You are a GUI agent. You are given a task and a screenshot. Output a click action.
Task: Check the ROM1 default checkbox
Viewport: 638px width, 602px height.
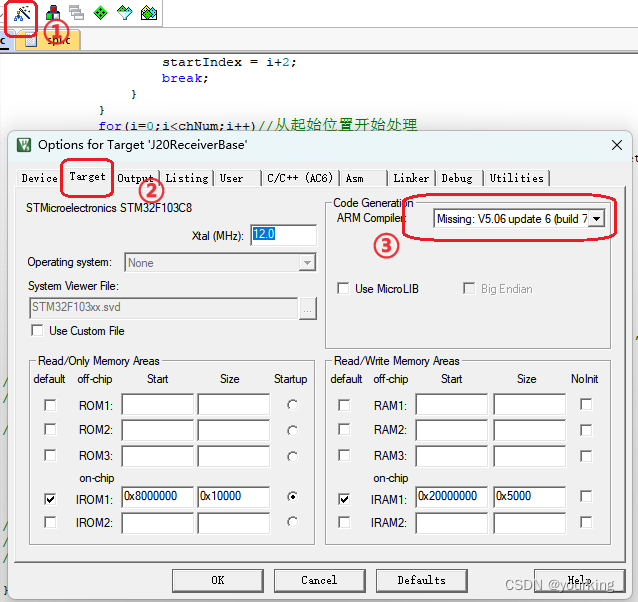50,405
